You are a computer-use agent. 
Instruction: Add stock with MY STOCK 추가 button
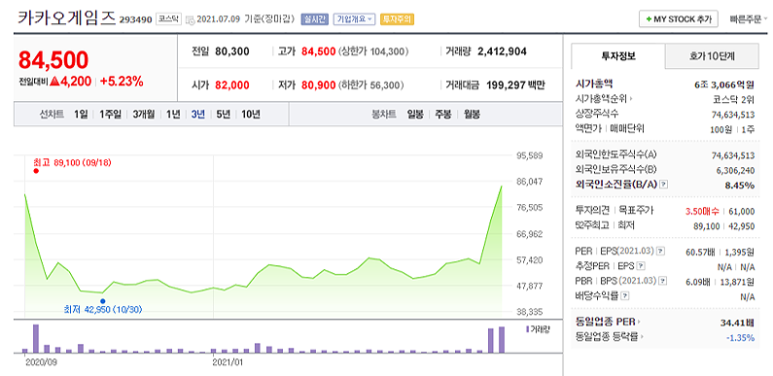pos(679,19)
